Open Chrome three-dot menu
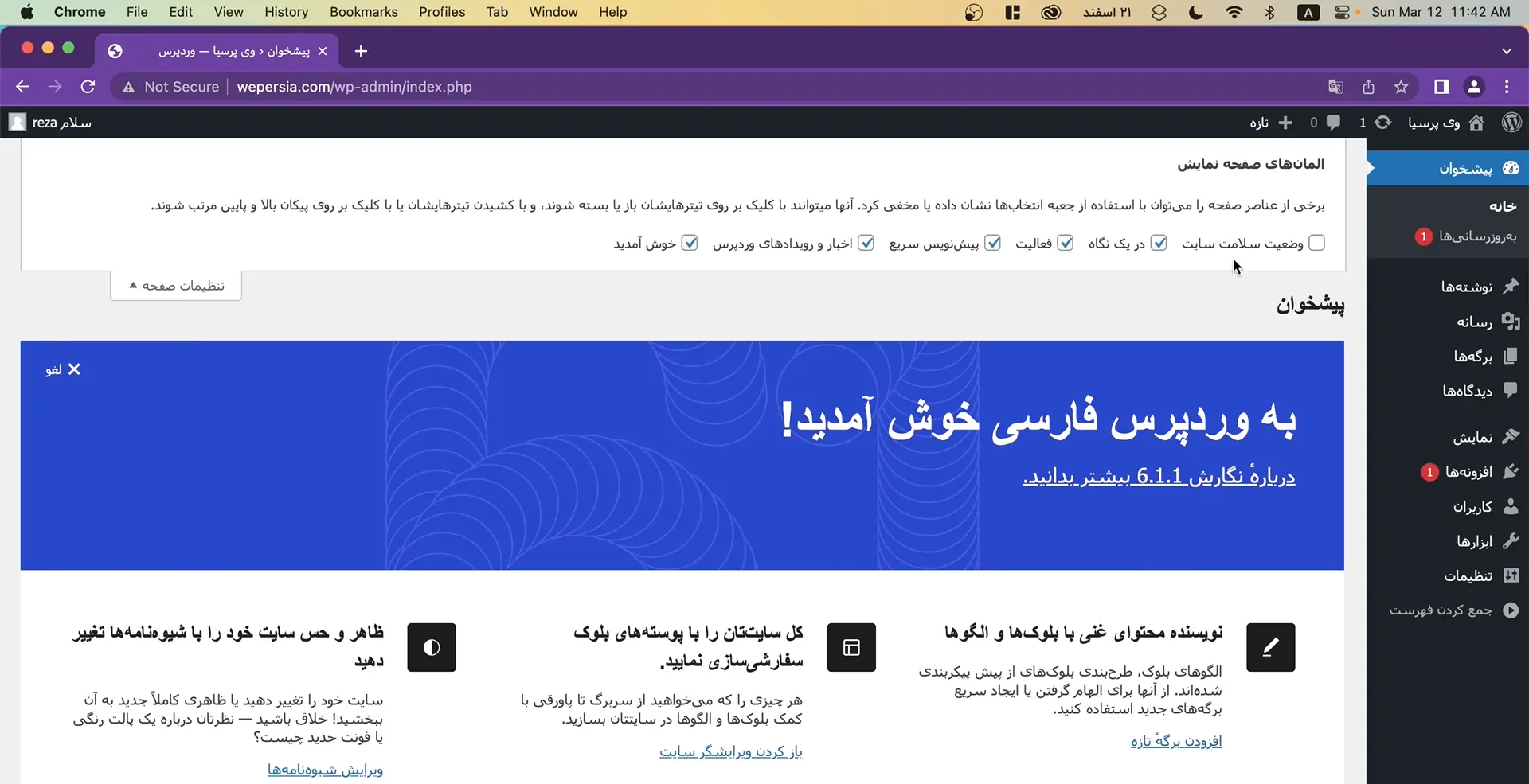Viewport: 1529px width, 784px height. (x=1507, y=87)
